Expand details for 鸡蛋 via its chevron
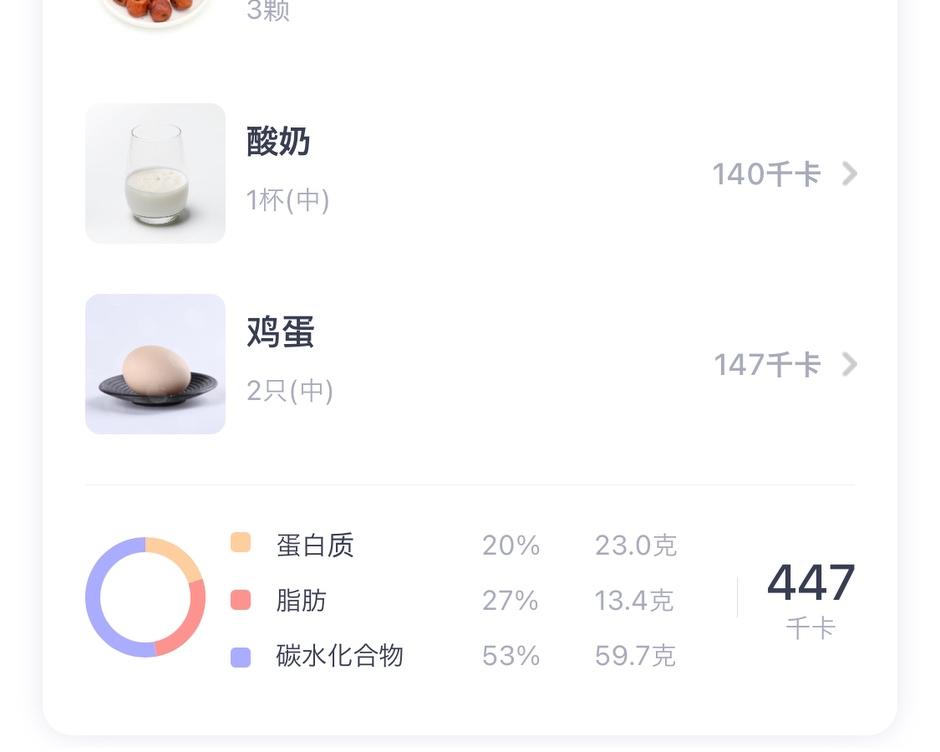This screenshot has height=752, width=940. [x=849, y=364]
